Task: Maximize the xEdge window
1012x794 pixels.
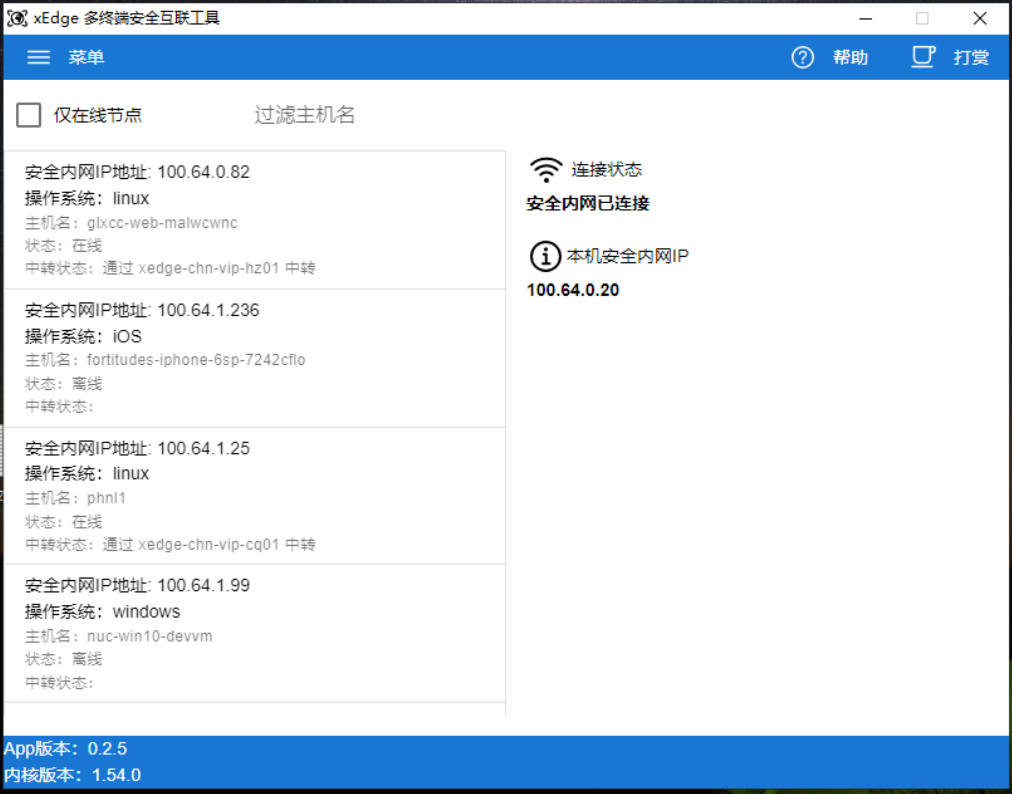Action: [x=922, y=18]
